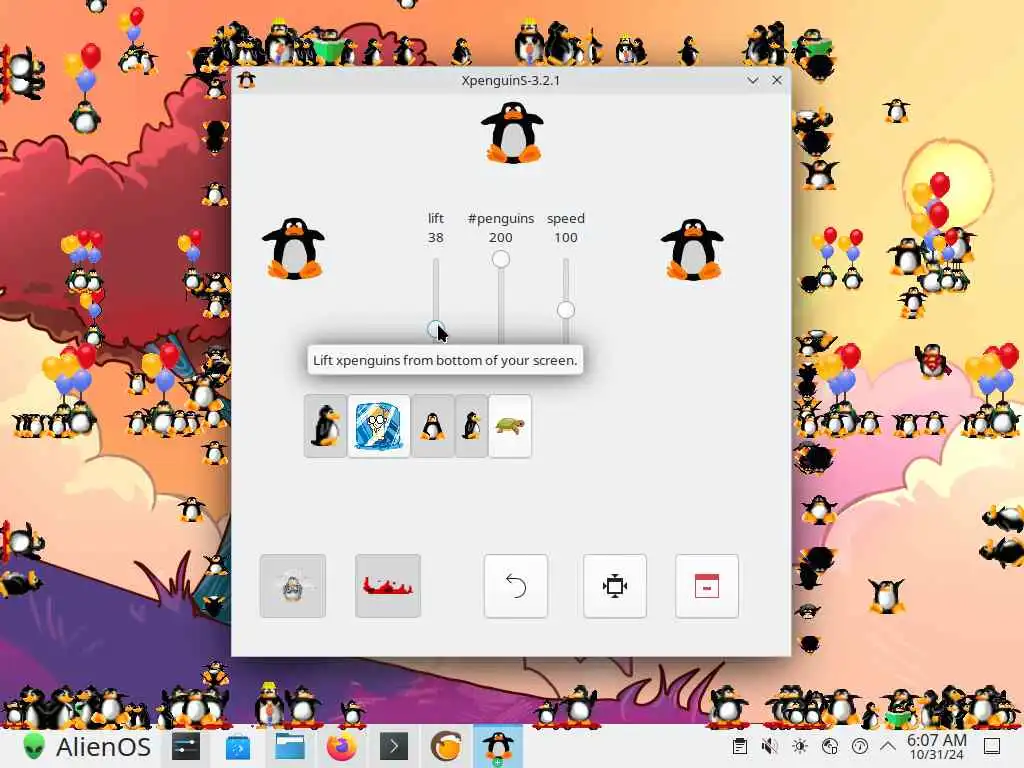Screen dimensions: 1024x768
Task: Select the front-facing Tux theme
Action: pos(432,426)
